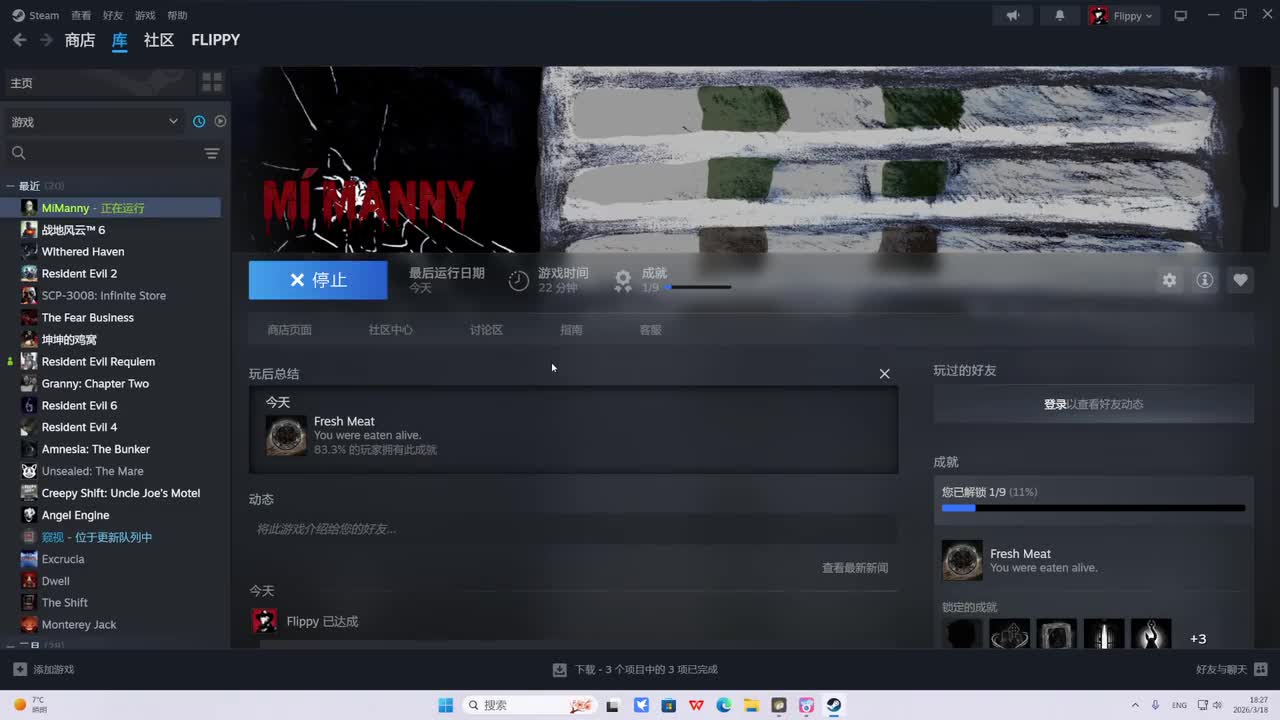
Task: Open advanced filter options icon
Action: (x=212, y=153)
